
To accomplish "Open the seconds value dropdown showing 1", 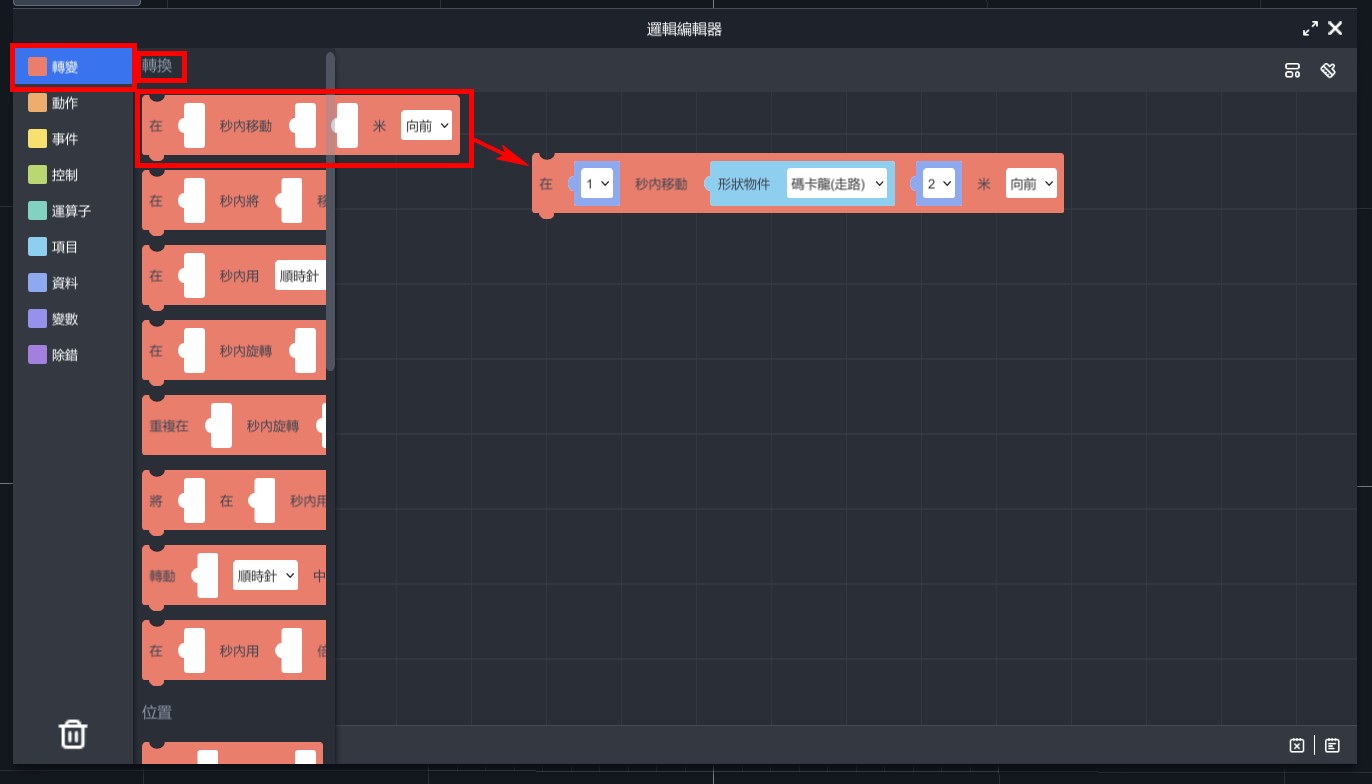I will click(597, 184).
